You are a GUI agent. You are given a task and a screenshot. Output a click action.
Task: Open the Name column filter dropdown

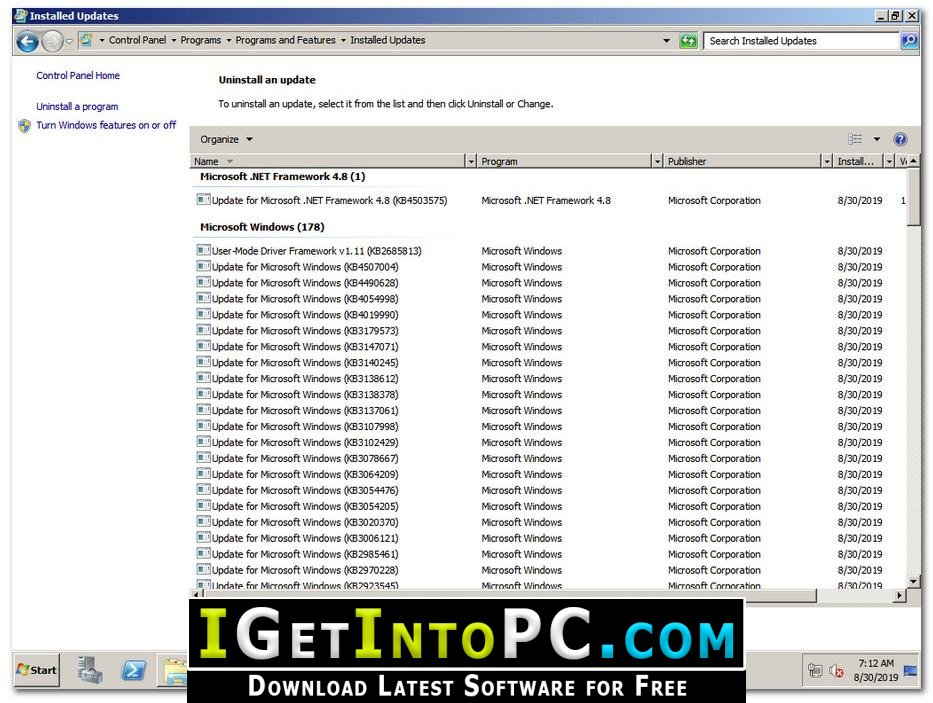click(471, 161)
